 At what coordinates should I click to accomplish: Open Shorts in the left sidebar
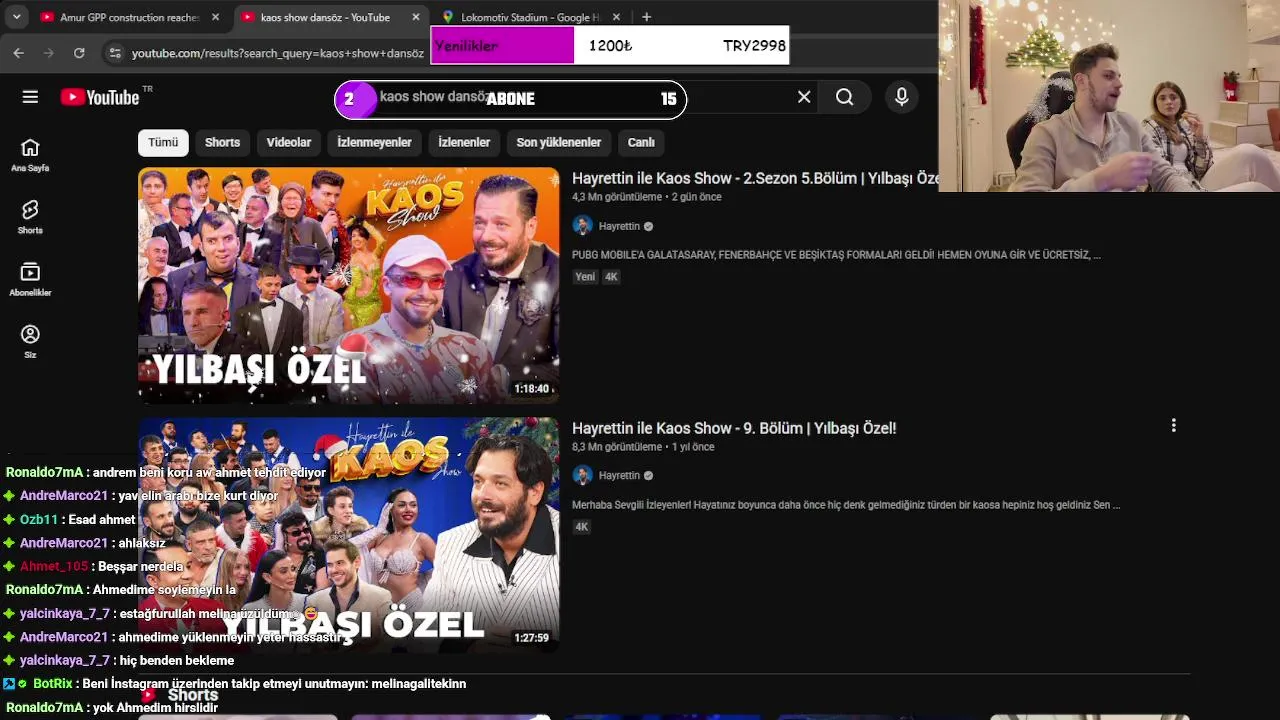tap(30, 217)
